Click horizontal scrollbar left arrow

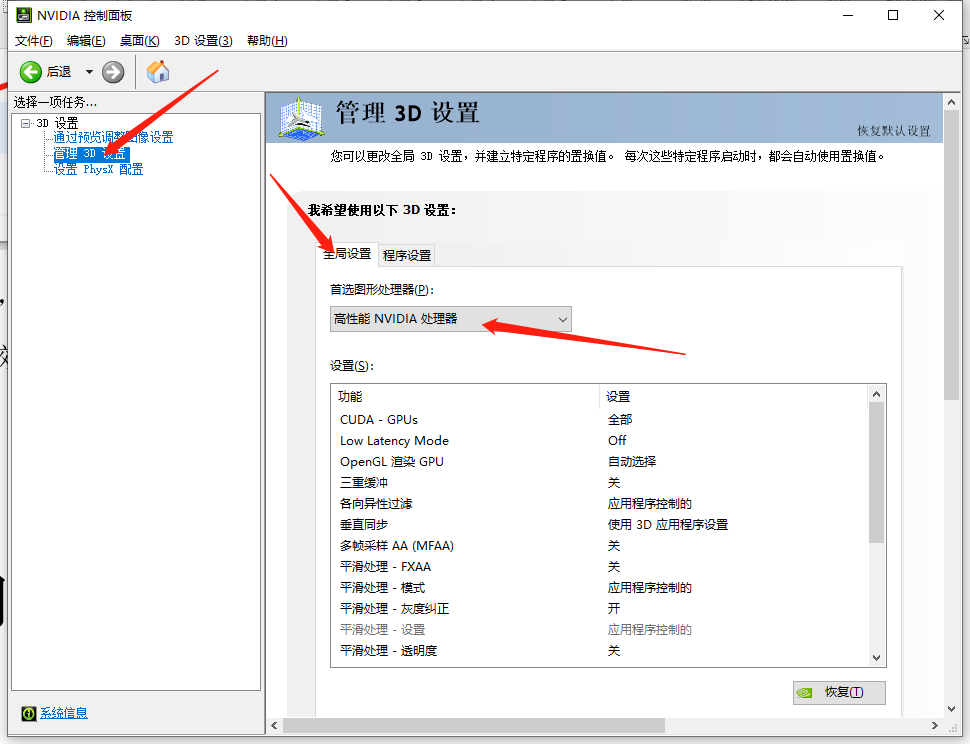[x=275, y=725]
